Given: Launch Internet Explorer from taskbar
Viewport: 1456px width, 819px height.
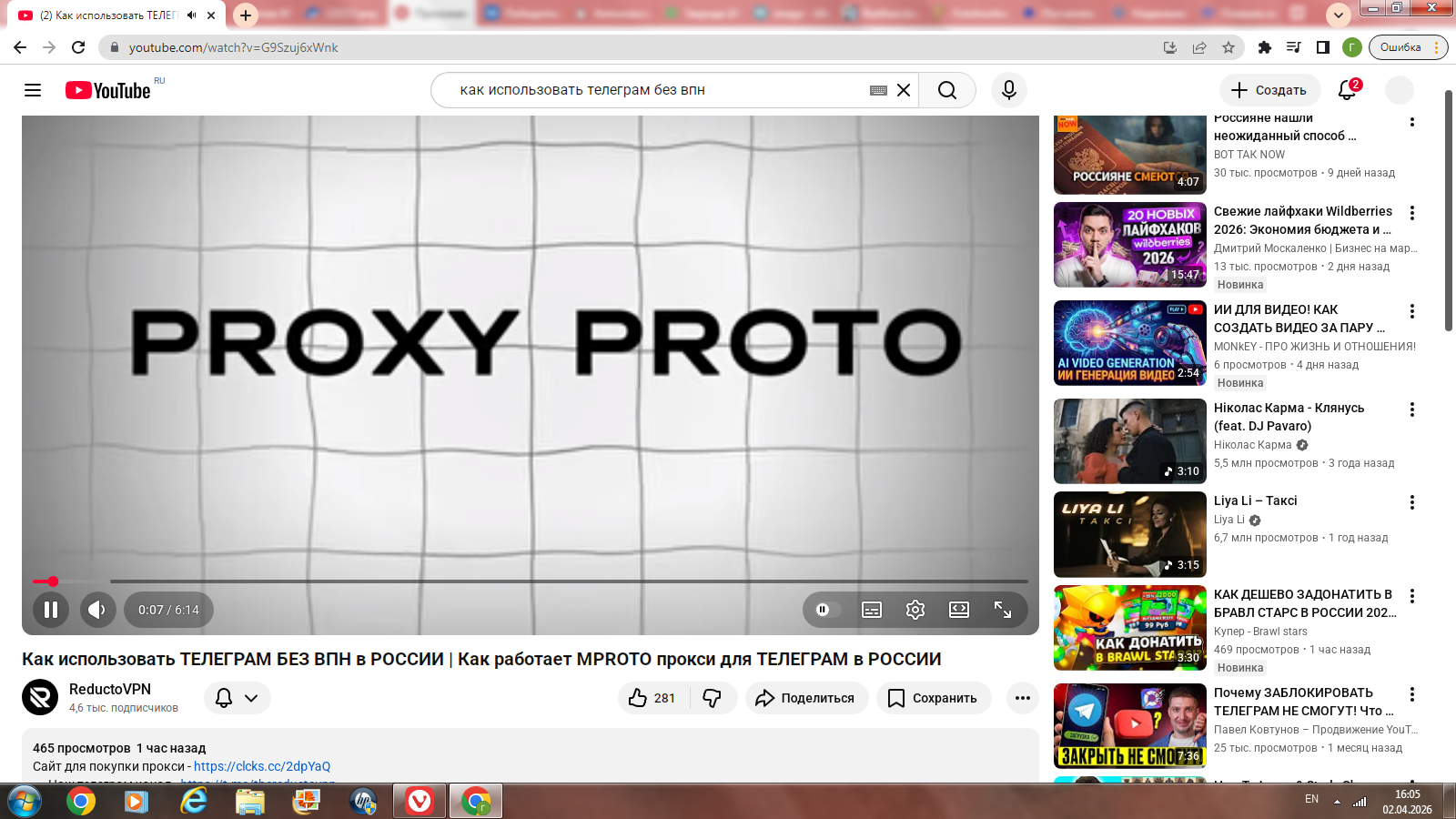Looking at the screenshot, I should tap(193, 802).
